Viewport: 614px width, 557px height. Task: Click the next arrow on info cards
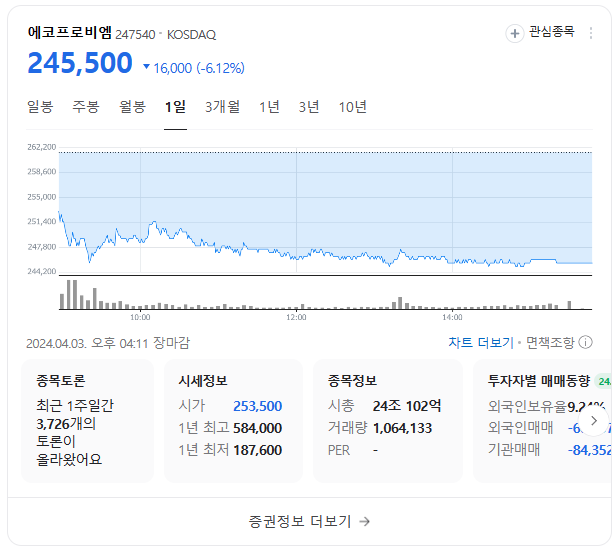(x=594, y=421)
